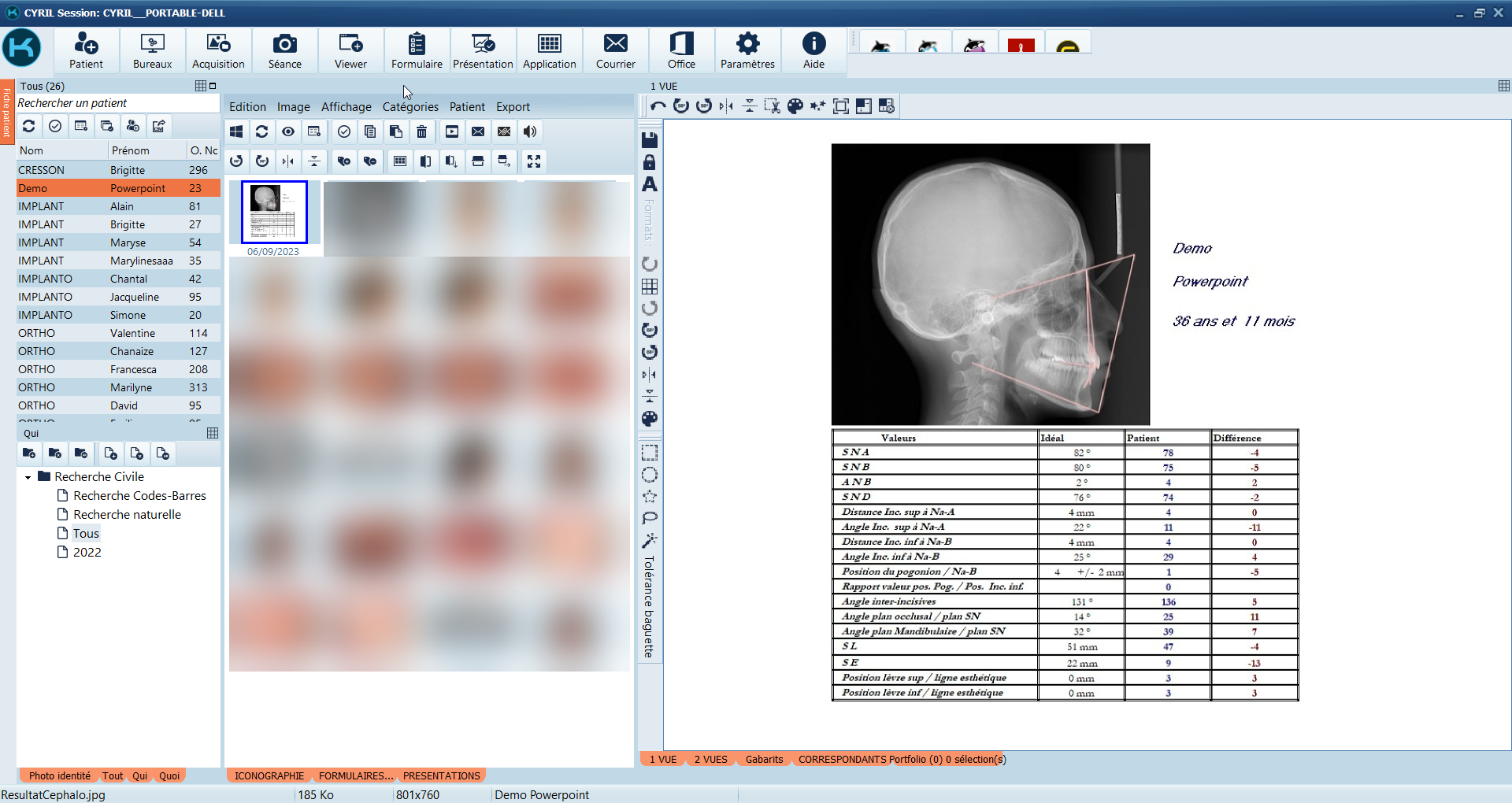Open the Export menu

click(x=513, y=106)
